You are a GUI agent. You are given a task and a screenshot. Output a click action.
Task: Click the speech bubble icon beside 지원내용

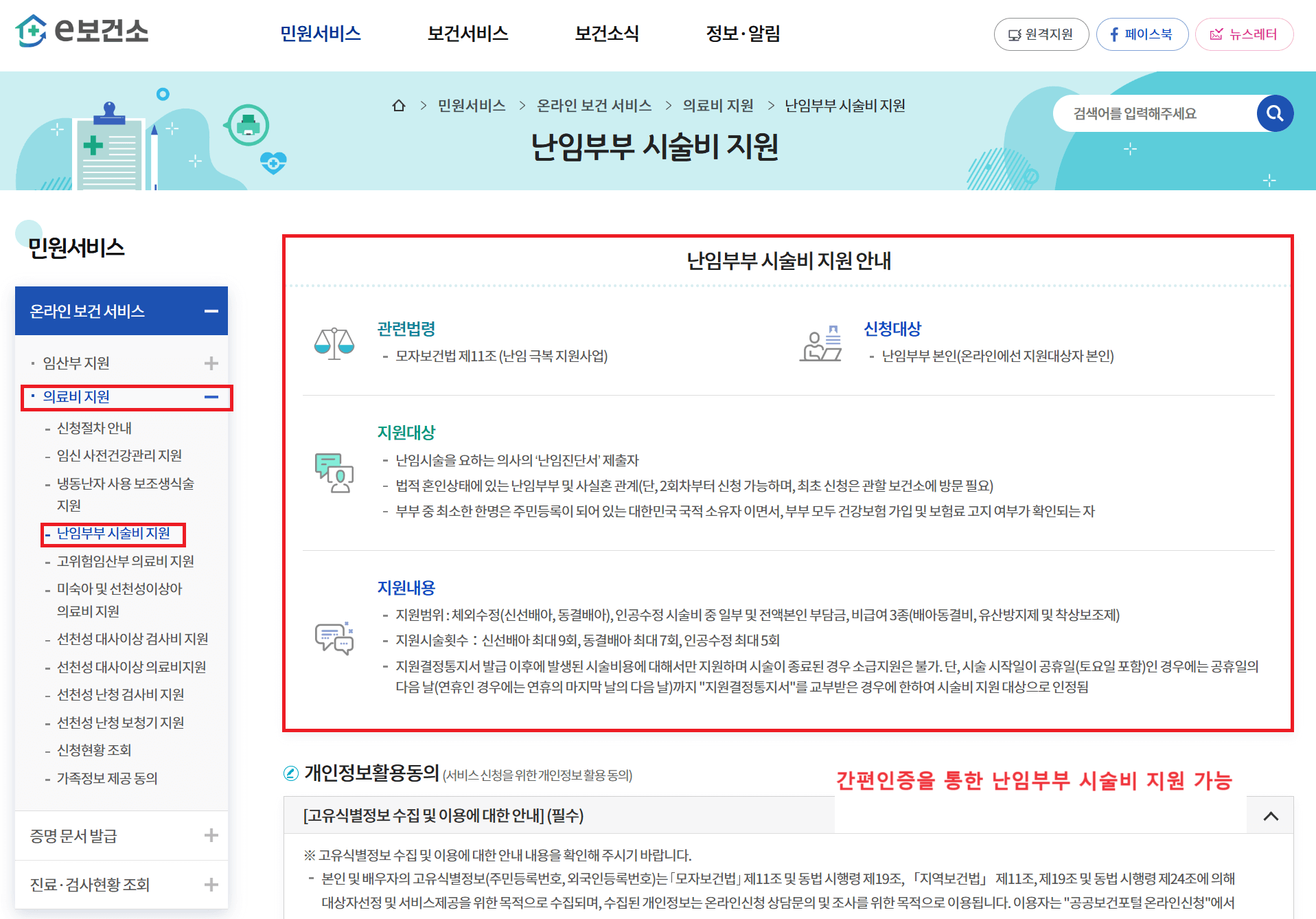pyautogui.click(x=333, y=639)
